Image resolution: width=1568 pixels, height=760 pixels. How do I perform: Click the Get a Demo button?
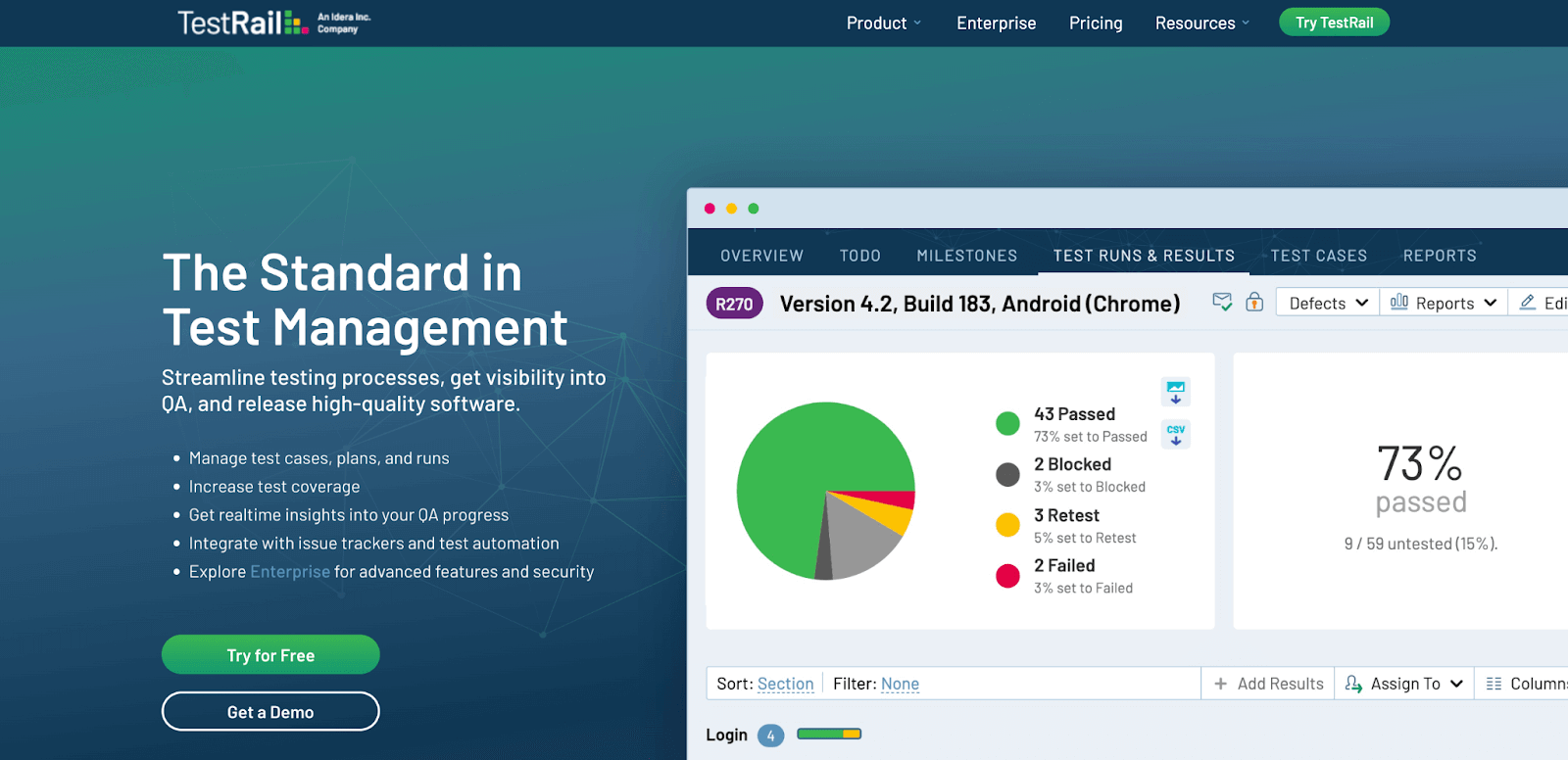point(270,712)
